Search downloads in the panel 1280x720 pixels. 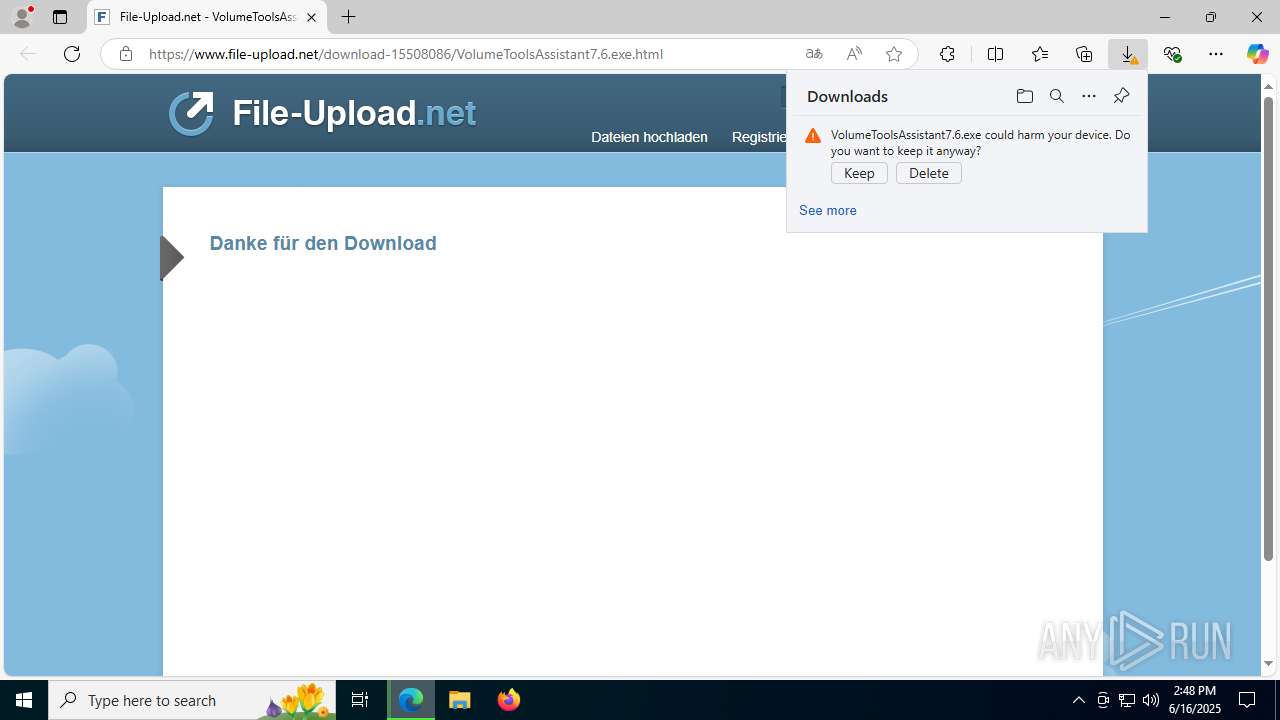[1056, 96]
